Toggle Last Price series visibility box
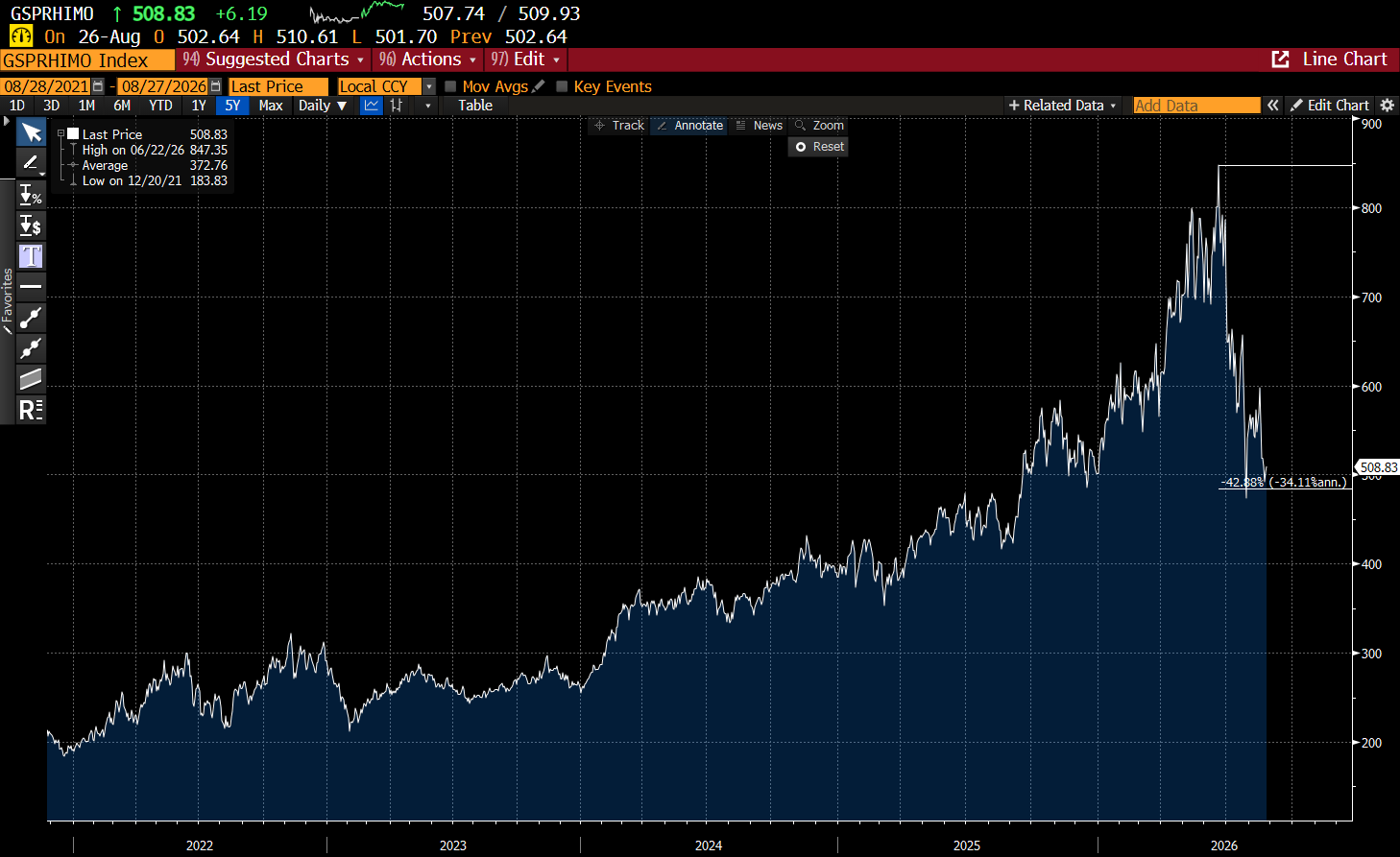The height and width of the screenshot is (857, 1400). coord(73,134)
